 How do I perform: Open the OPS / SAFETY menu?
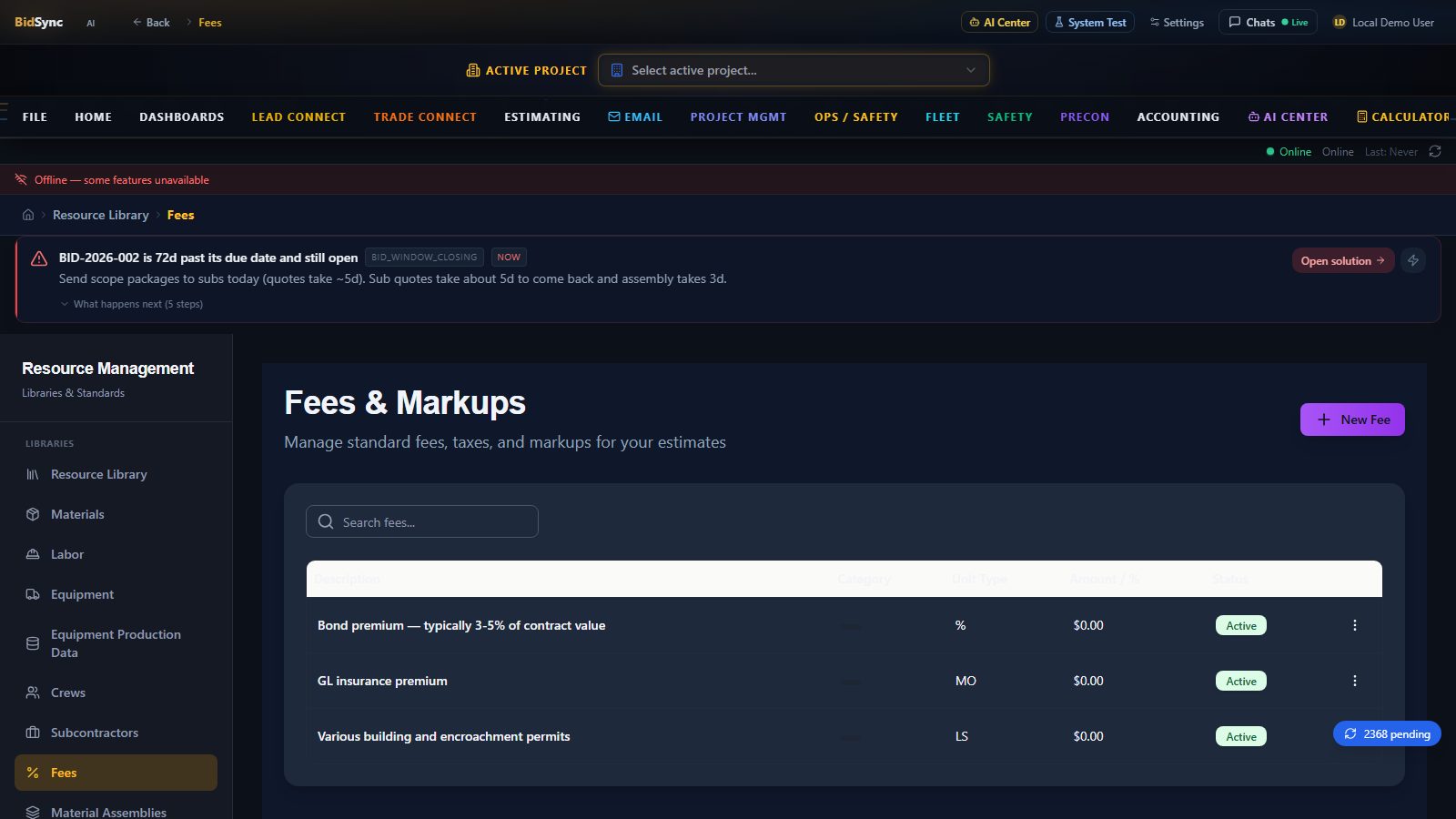pos(856,116)
